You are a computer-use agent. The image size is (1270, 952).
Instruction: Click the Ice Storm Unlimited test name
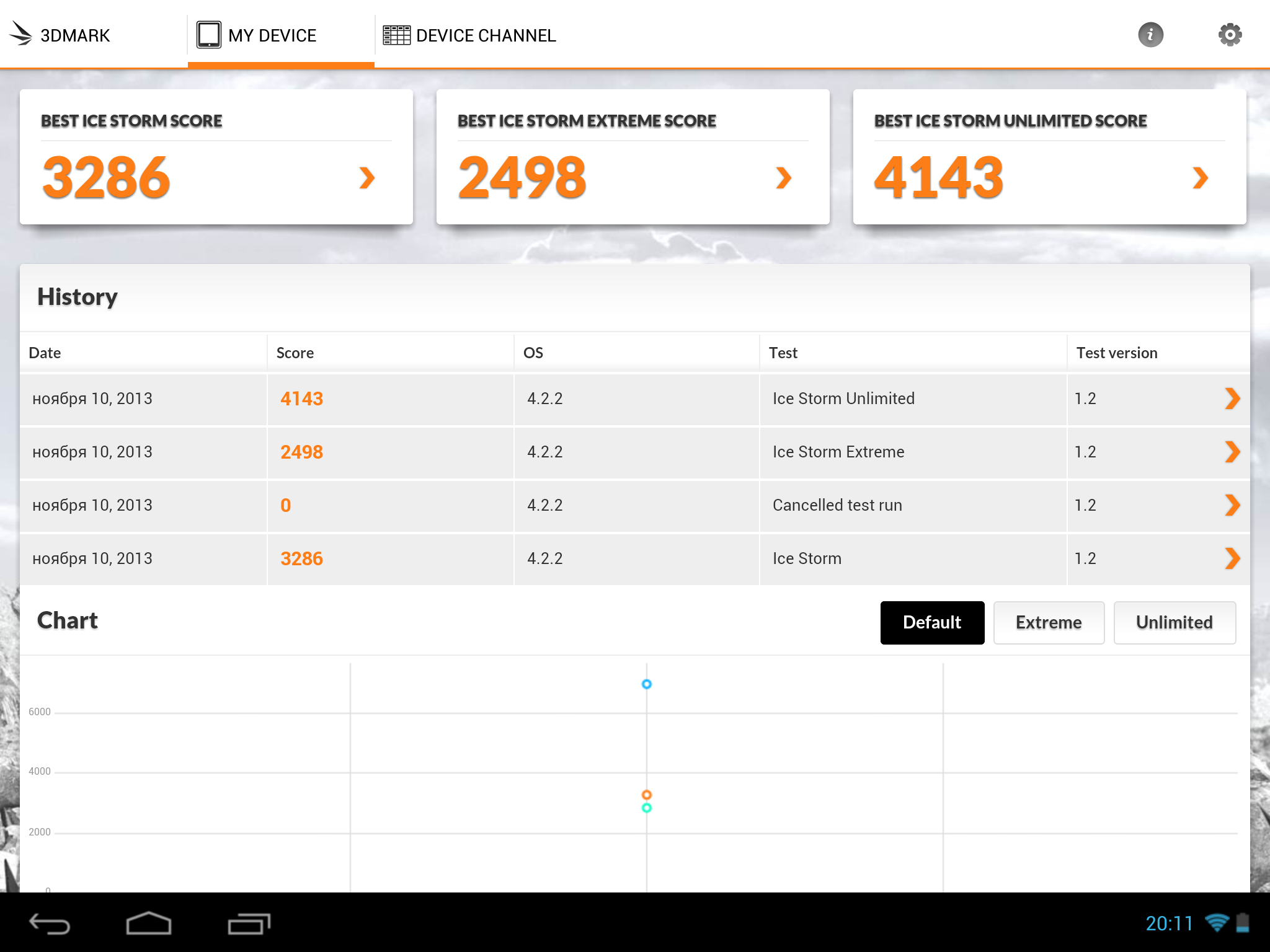tap(843, 399)
